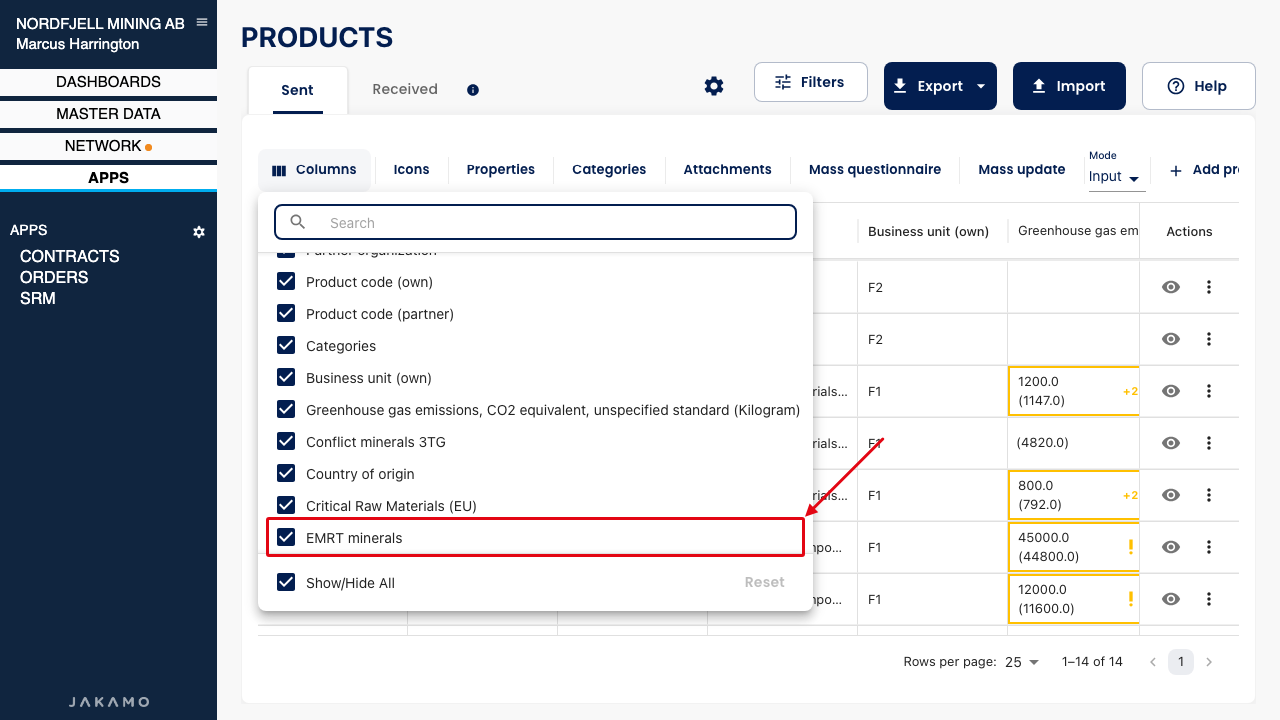View the first F2 row with its eye icon
Viewport: 1280px width, 720px height.
point(1171,287)
